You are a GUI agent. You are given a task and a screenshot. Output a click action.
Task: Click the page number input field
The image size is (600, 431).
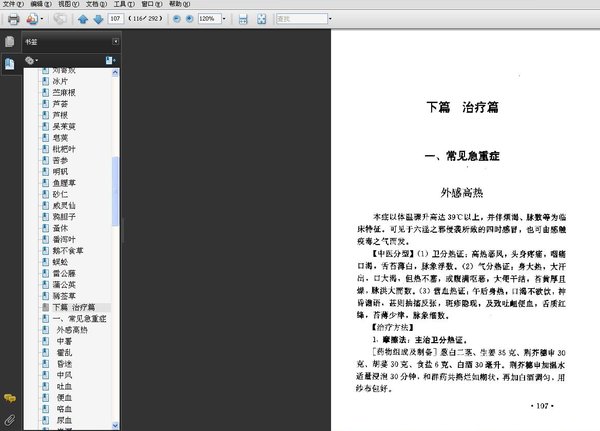(x=116, y=18)
